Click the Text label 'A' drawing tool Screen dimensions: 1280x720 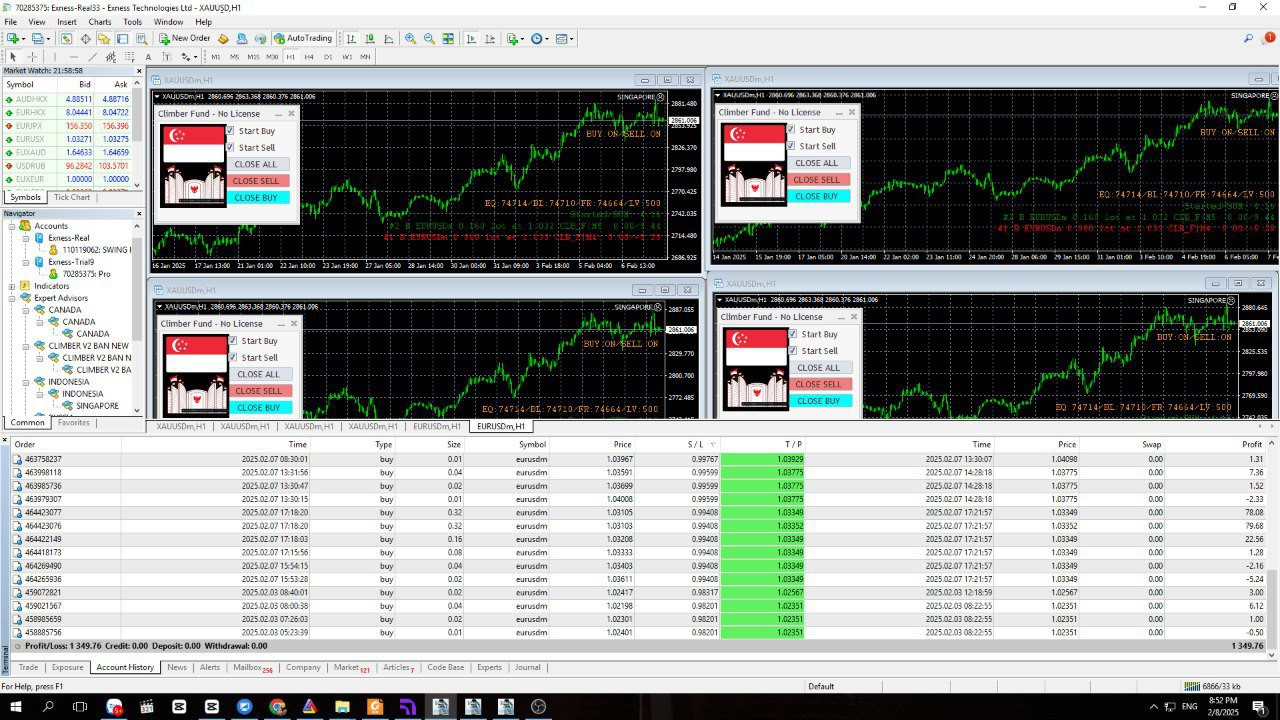coord(148,57)
